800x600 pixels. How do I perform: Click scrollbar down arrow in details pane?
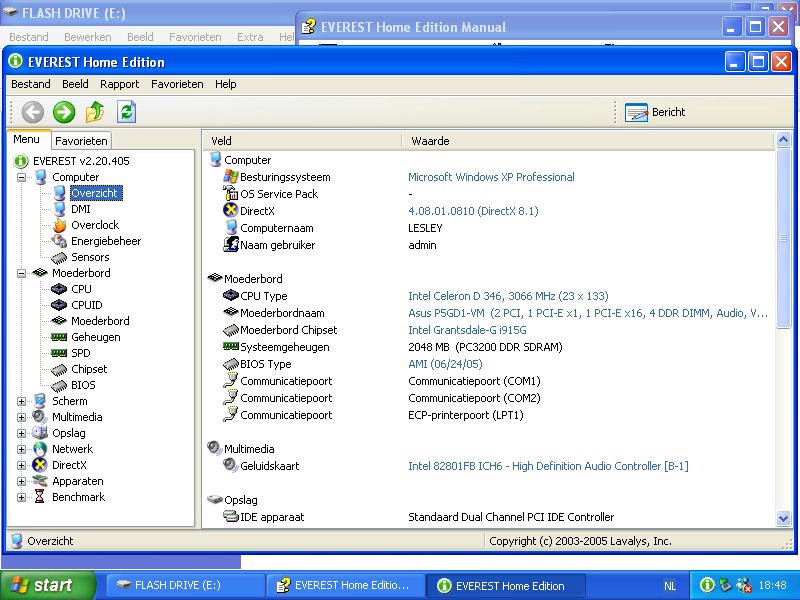783,519
